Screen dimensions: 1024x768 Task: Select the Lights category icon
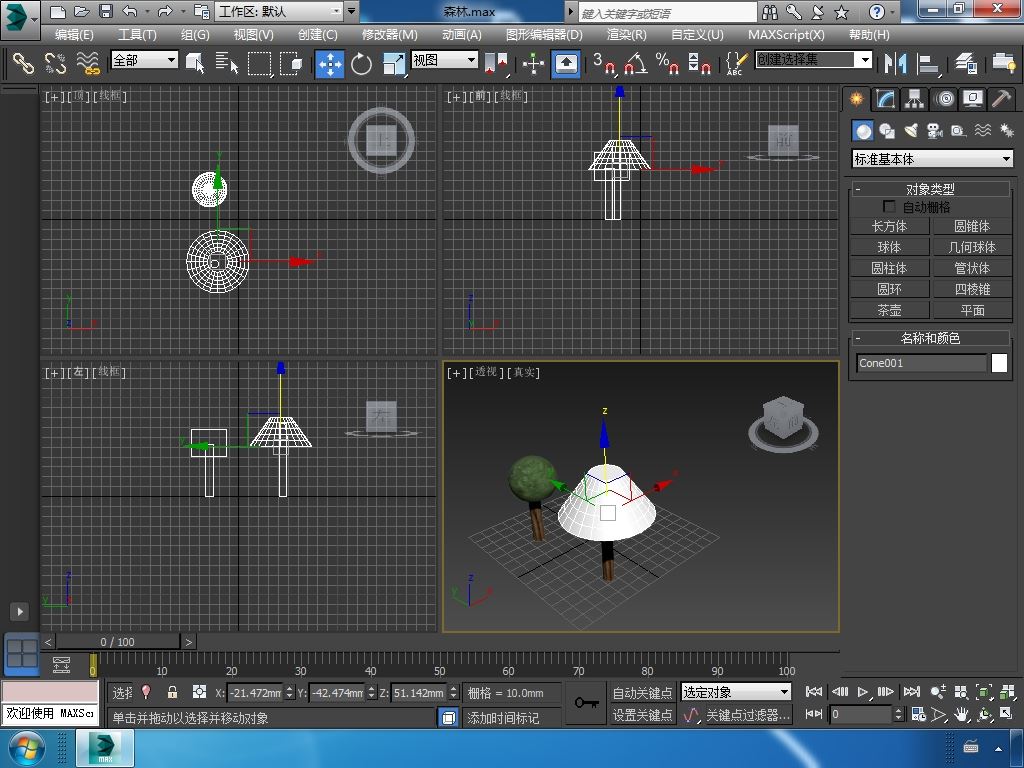click(x=911, y=131)
